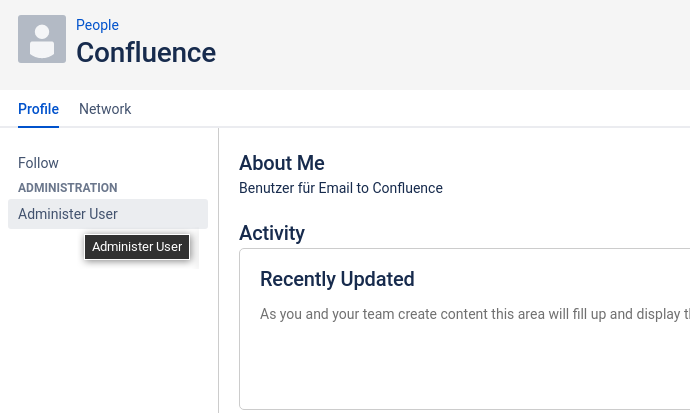Click the Activity heading
This screenshot has width=690, height=413.
[272, 233]
